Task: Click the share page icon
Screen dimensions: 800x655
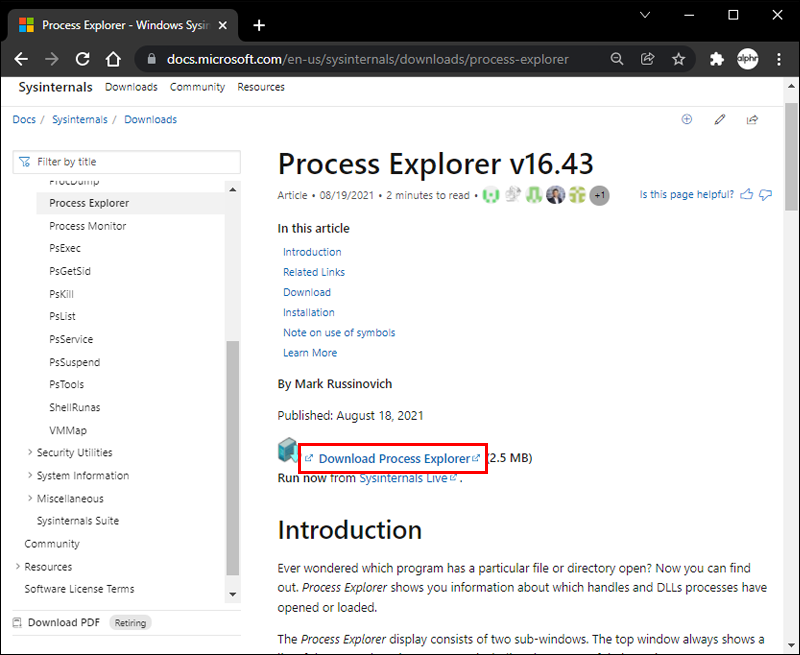Action: pos(752,120)
